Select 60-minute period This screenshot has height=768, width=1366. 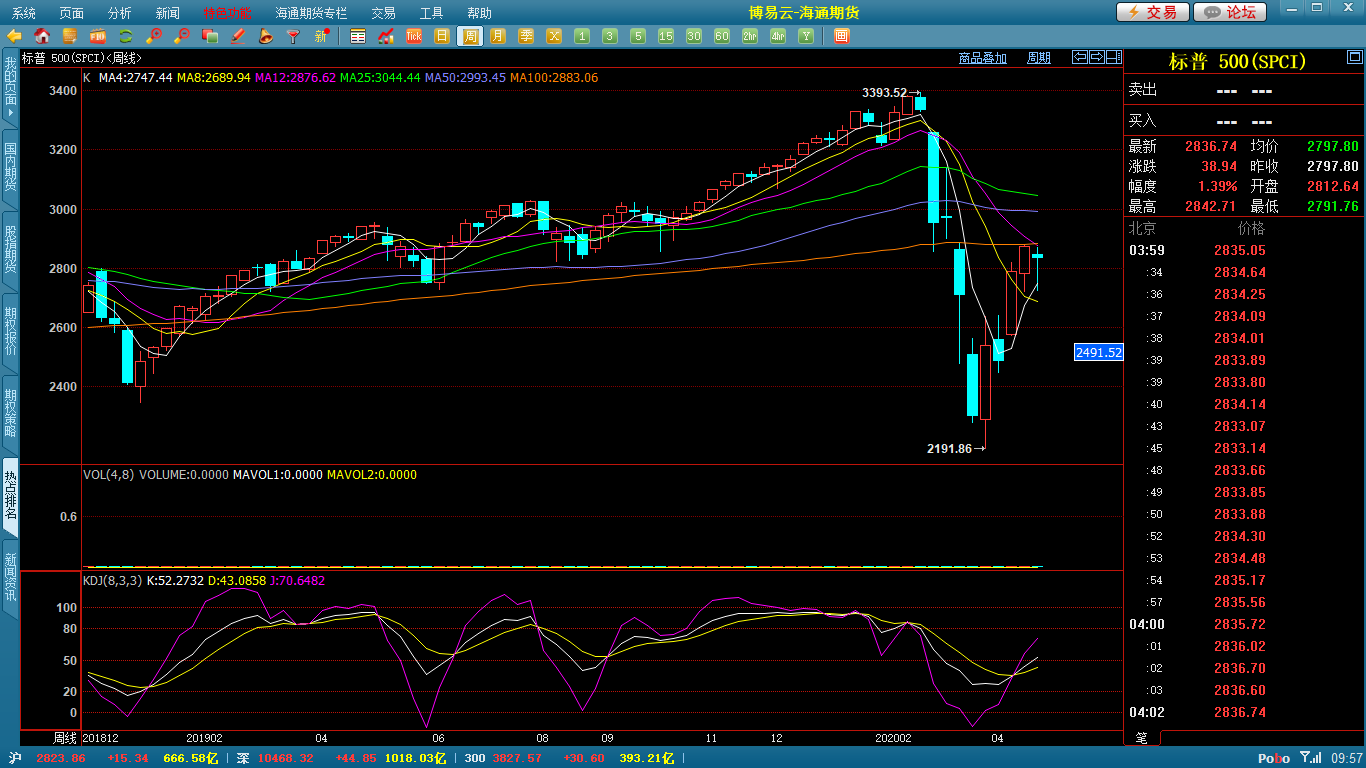(x=722, y=36)
